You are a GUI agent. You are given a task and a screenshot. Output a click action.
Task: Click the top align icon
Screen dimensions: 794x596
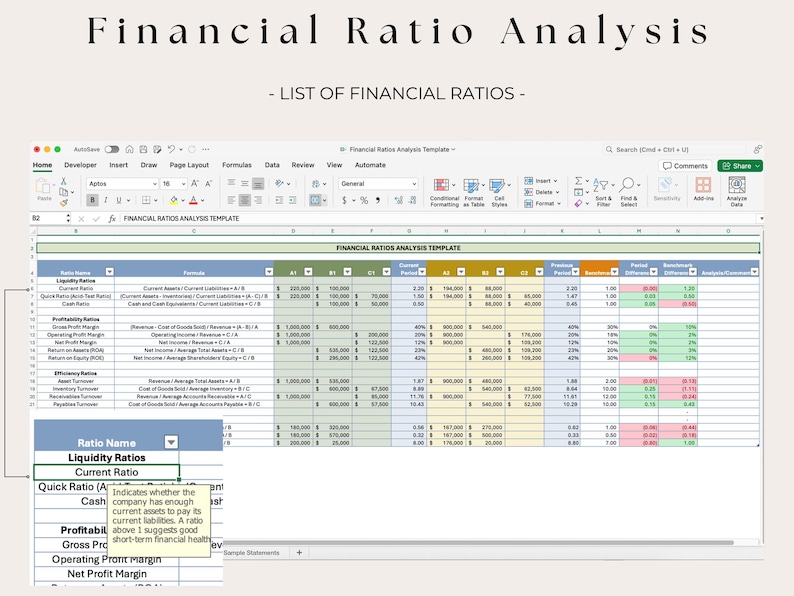click(x=231, y=183)
